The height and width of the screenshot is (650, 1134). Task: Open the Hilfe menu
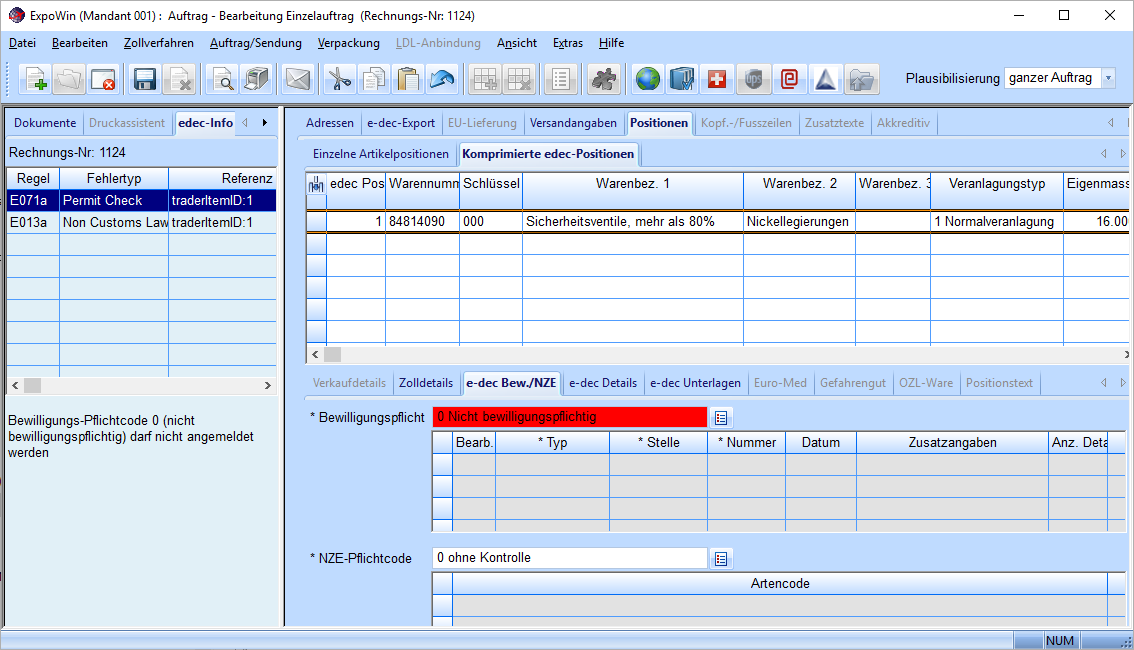pyautogui.click(x=611, y=43)
